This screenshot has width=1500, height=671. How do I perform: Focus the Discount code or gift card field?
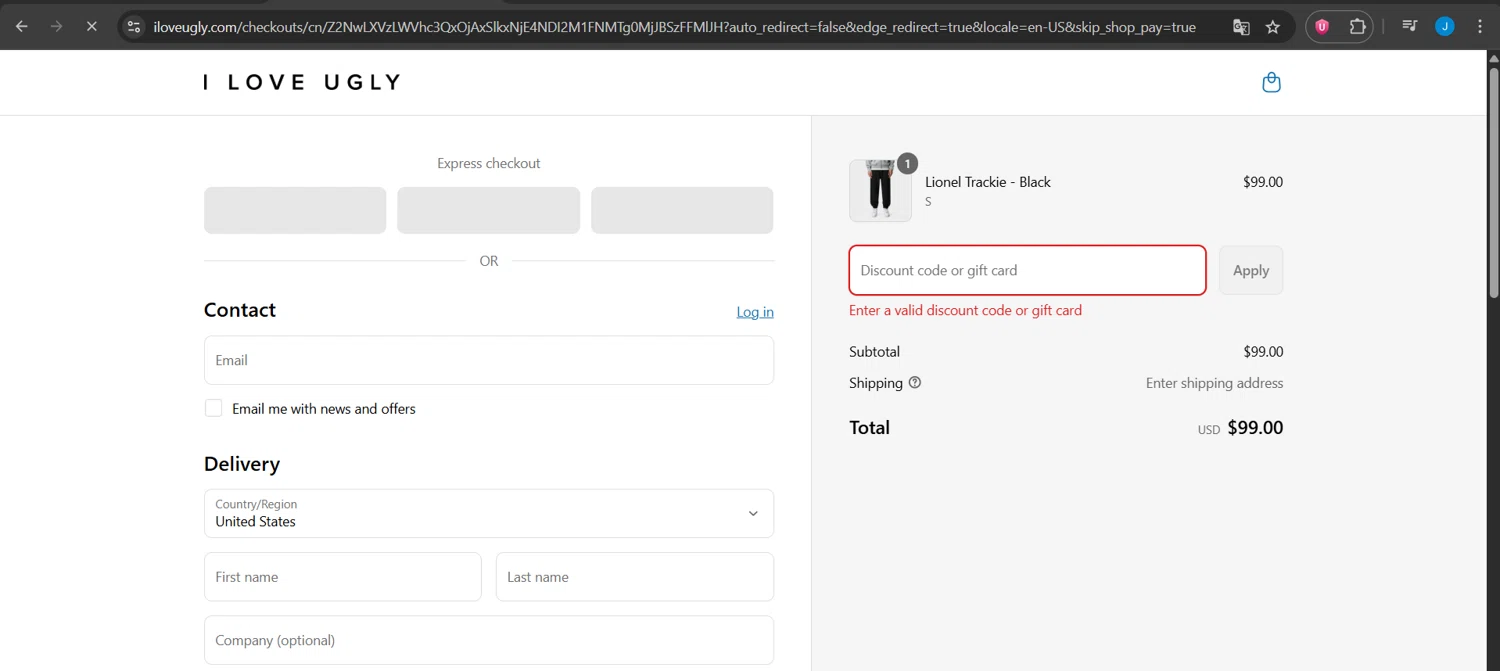(x=1027, y=270)
